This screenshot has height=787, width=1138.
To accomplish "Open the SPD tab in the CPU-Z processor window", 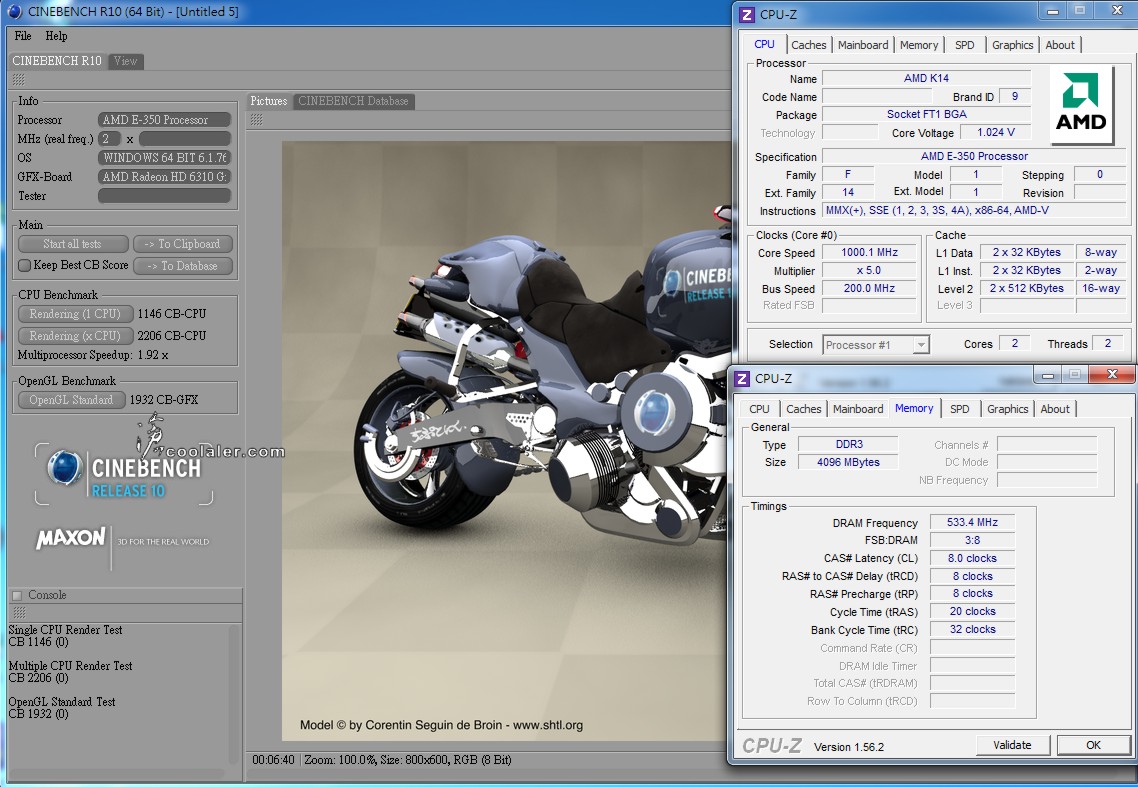I will [x=965, y=45].
